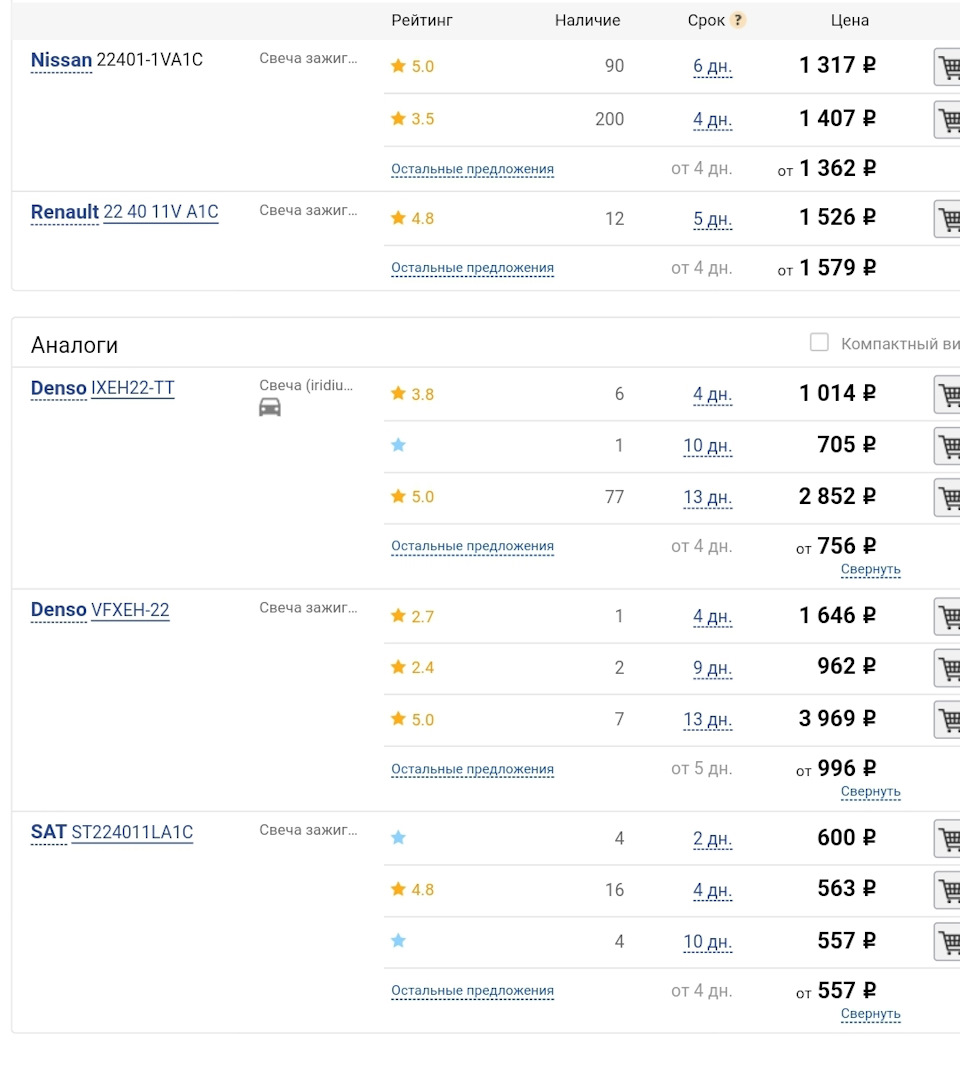Expand remaining offers for Nissan 22401-1VA1C
960x1074 pixels.
(472, 169)
